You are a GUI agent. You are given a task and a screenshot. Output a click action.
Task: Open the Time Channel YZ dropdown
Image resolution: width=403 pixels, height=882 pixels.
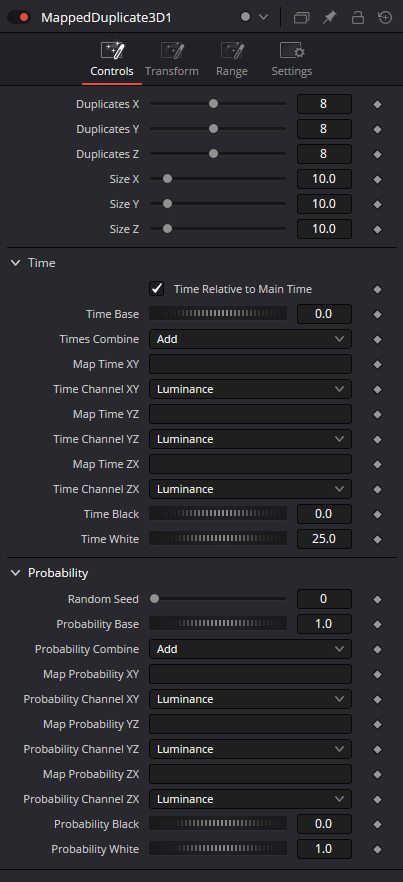250,439
